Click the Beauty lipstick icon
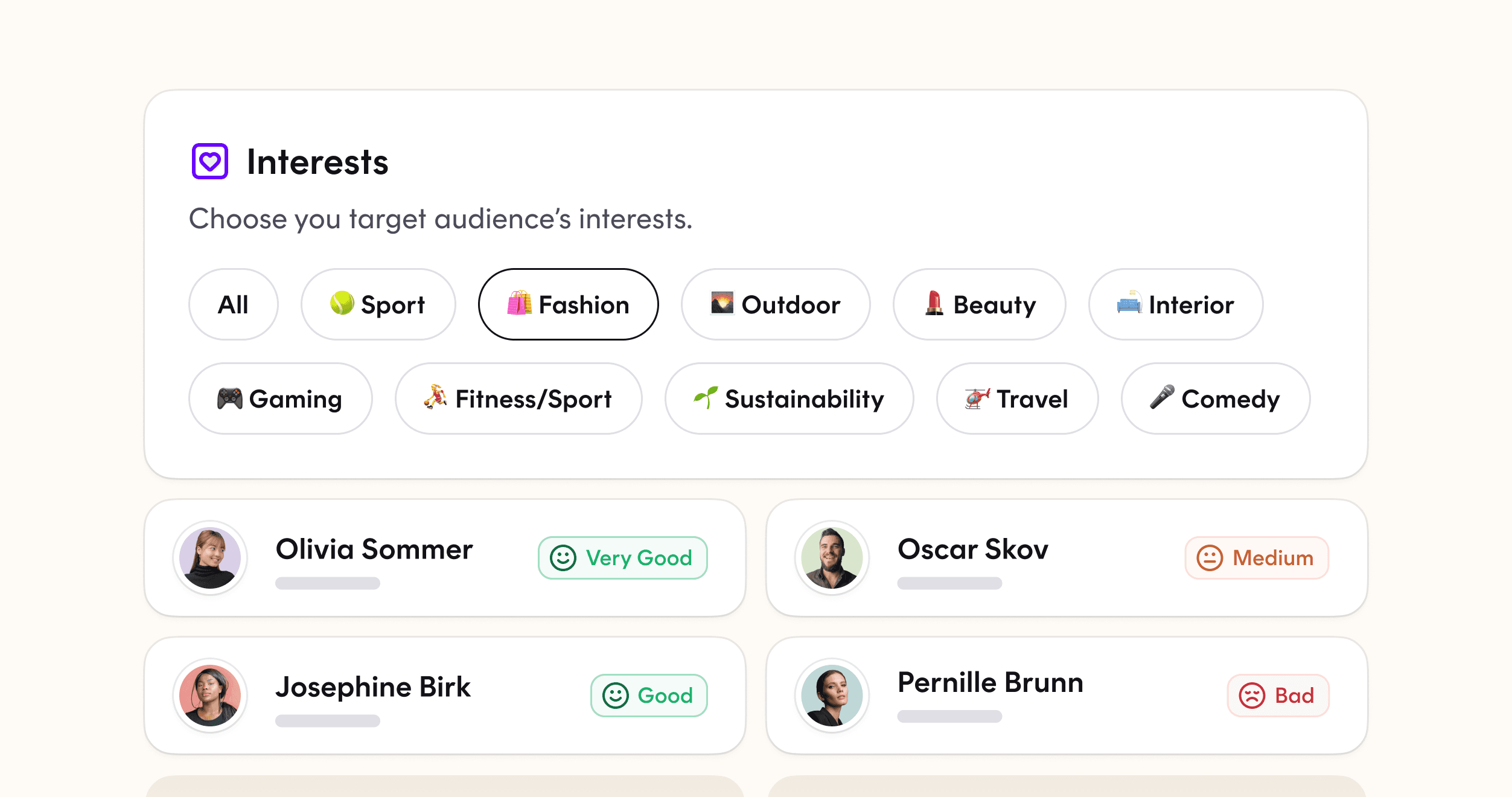This screenshot has width=1512, height=797. coord(934,303)
